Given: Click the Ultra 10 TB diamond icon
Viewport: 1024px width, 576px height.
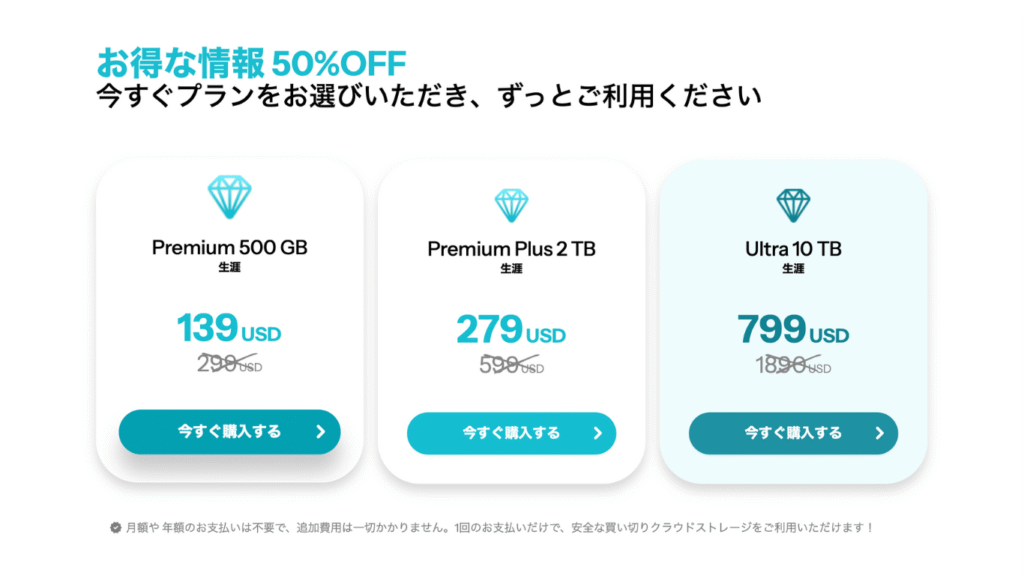Looking at the screenshot, I should pos(793,205).
